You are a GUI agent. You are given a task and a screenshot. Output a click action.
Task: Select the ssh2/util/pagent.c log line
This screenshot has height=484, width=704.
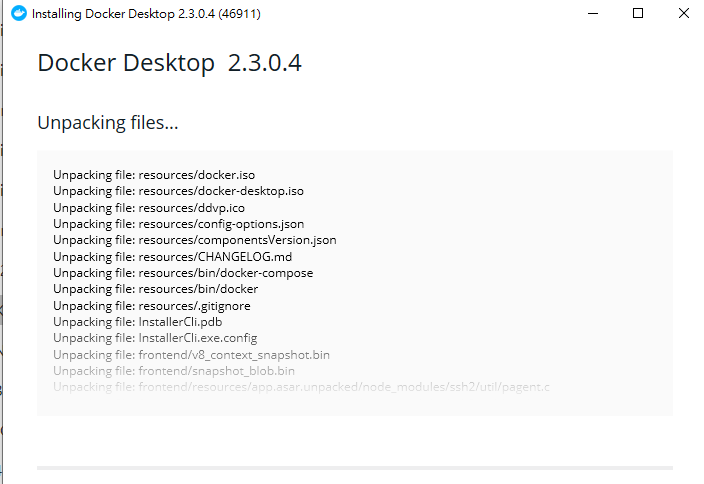tap(301, 387)
